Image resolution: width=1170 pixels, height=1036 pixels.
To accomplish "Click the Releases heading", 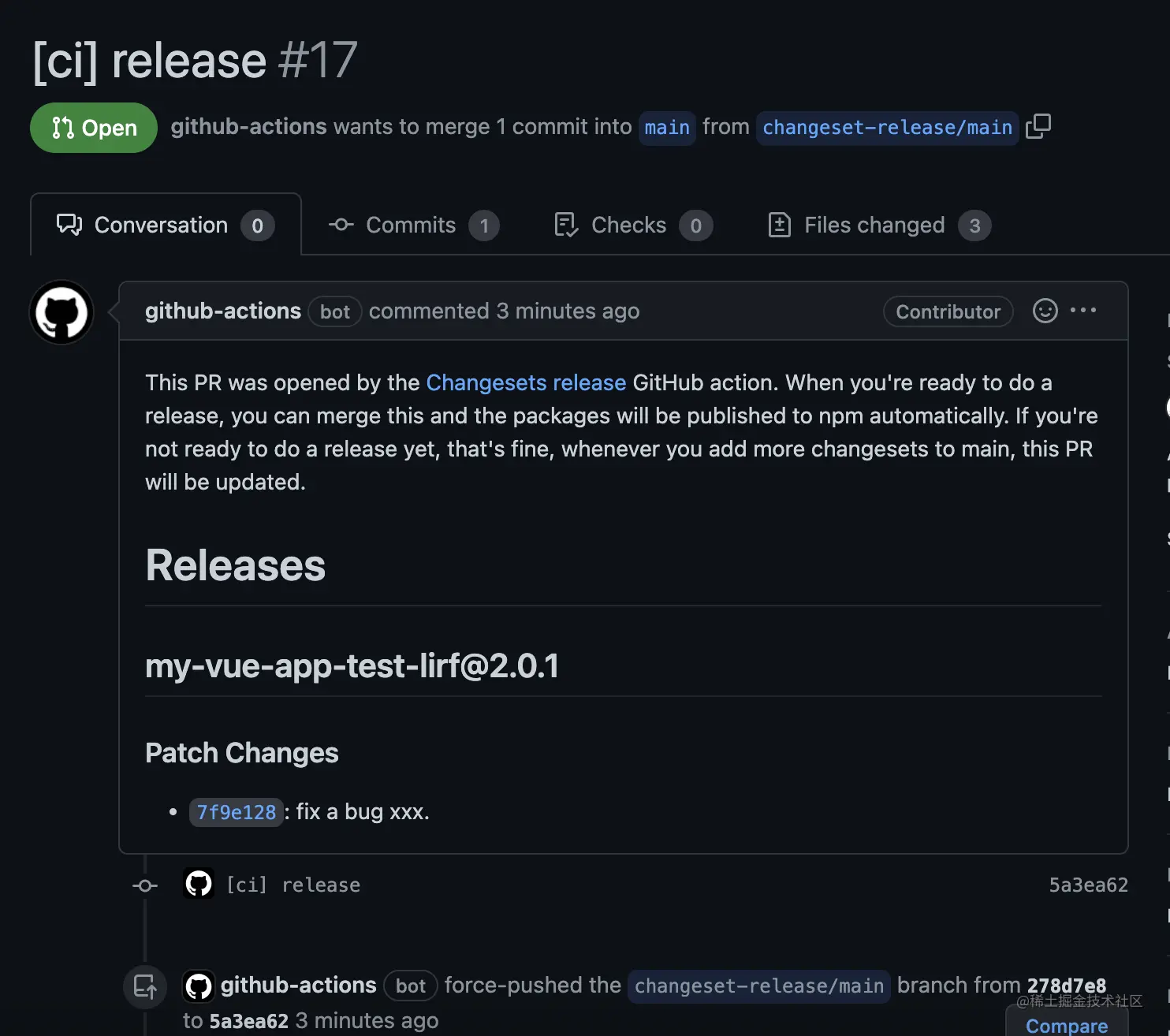I will point(236,565).
